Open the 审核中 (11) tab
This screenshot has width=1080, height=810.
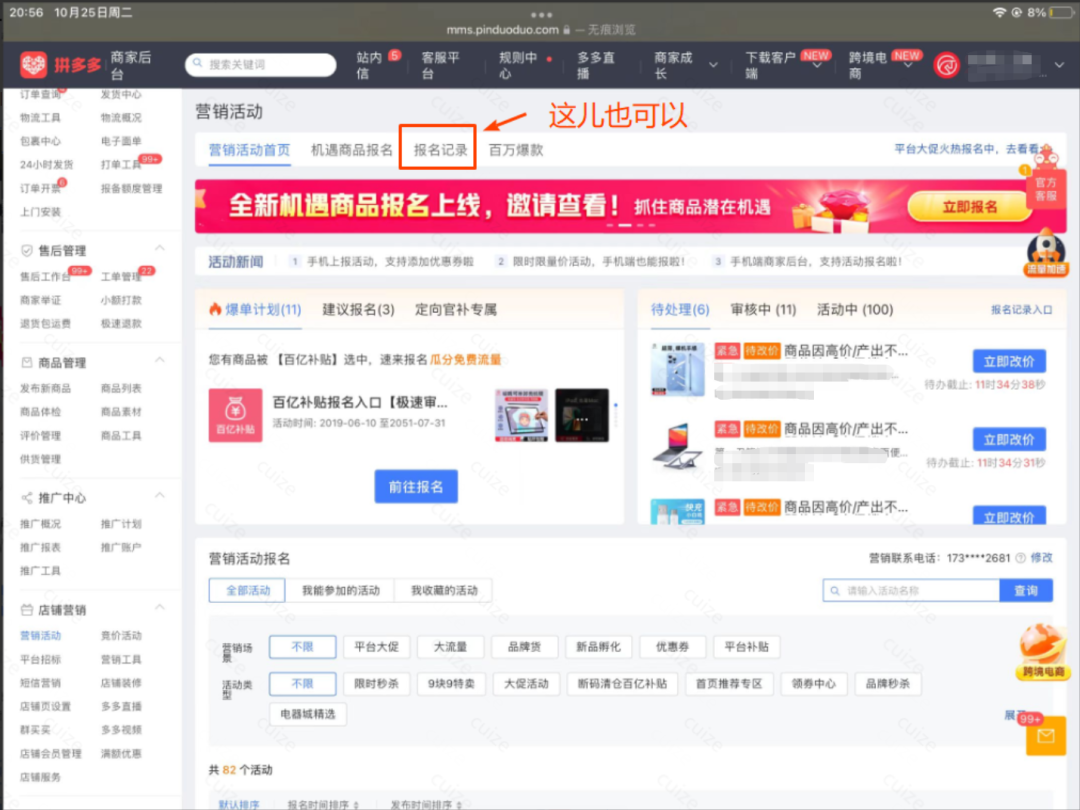click(x=762, y=310)
